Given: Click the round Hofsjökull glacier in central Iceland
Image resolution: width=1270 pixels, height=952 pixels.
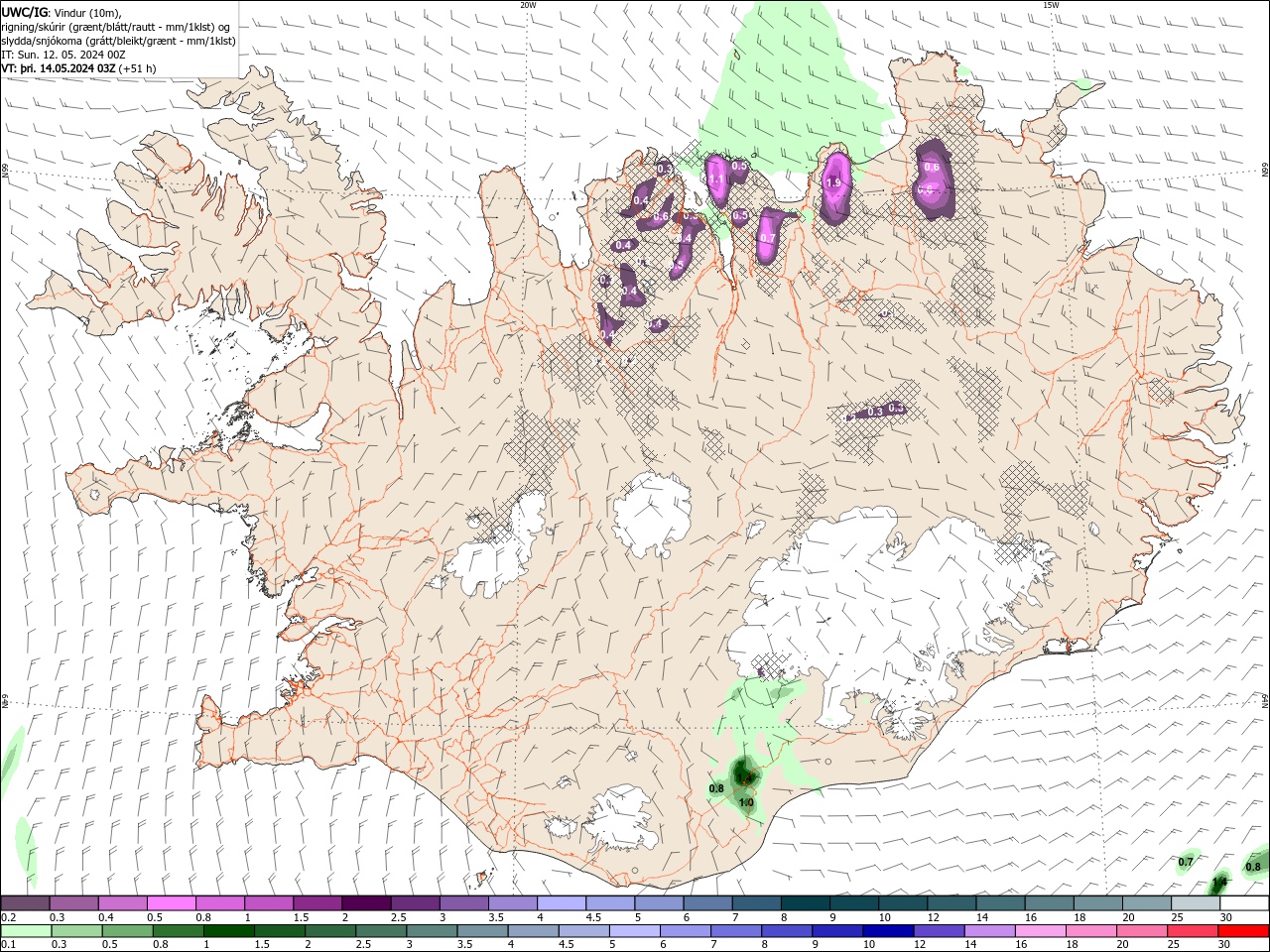Looking at the screenshot, I should [x=652, y=513].
